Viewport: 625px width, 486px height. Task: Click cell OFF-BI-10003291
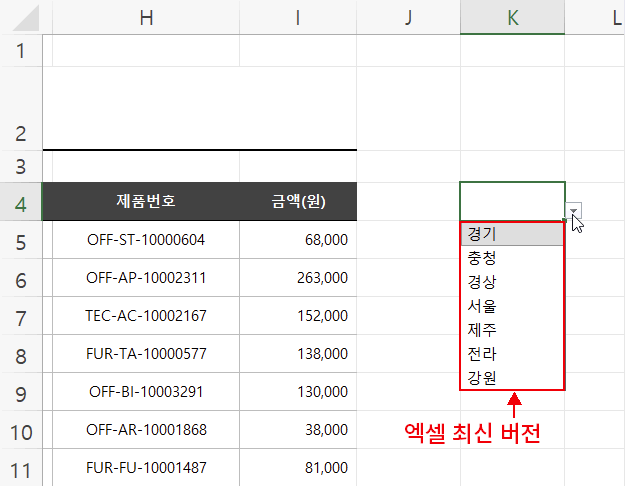pos(146,392)
